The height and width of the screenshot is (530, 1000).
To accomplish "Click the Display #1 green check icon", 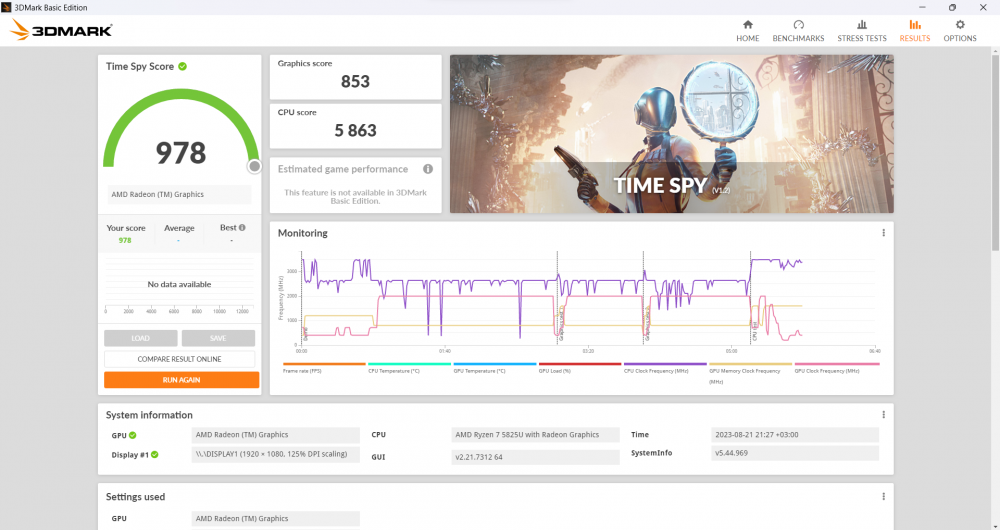I will coord(155,455).
